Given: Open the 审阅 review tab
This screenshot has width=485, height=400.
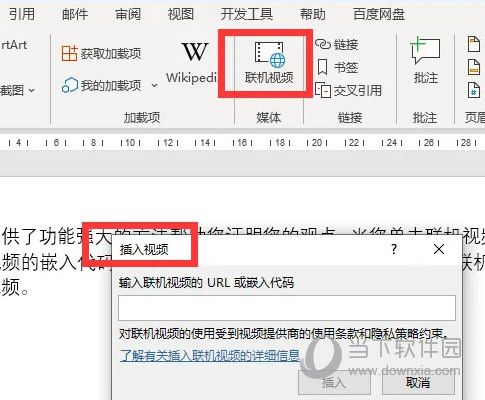Looking at the screenshot, I should (128, 14).
